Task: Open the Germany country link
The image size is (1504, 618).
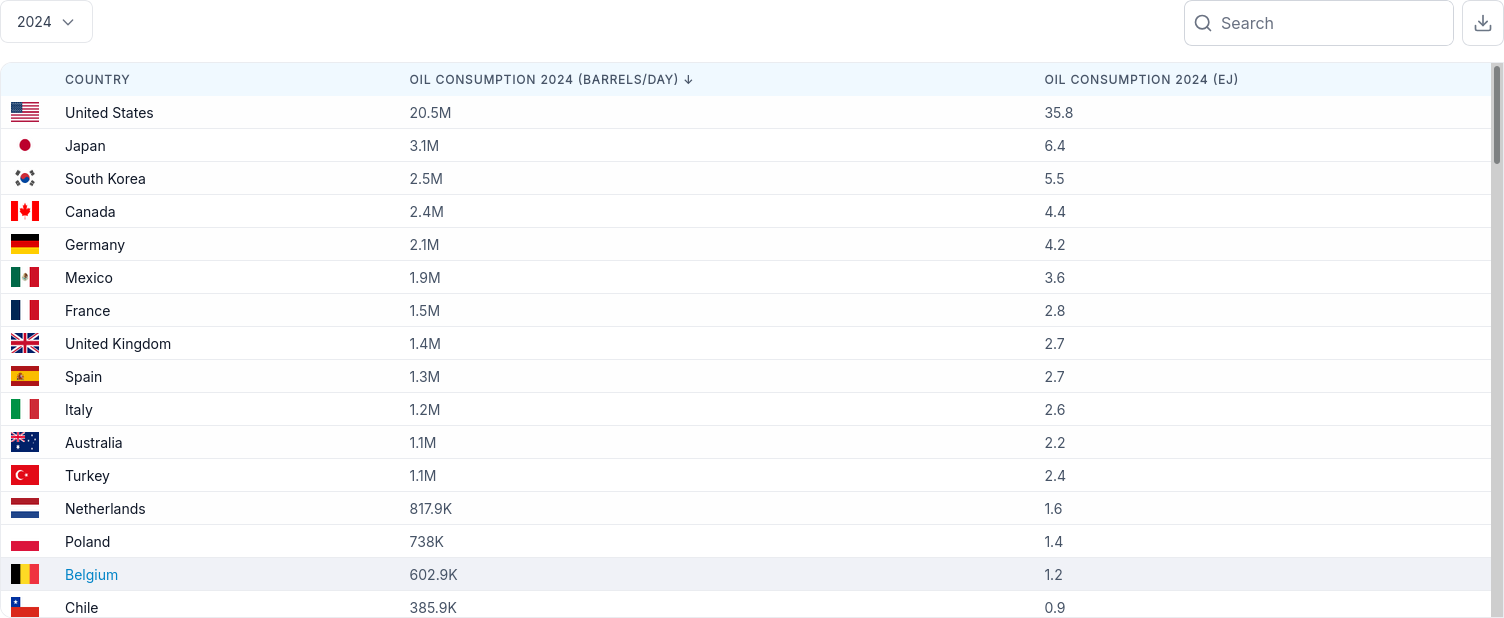Action: 95,245
